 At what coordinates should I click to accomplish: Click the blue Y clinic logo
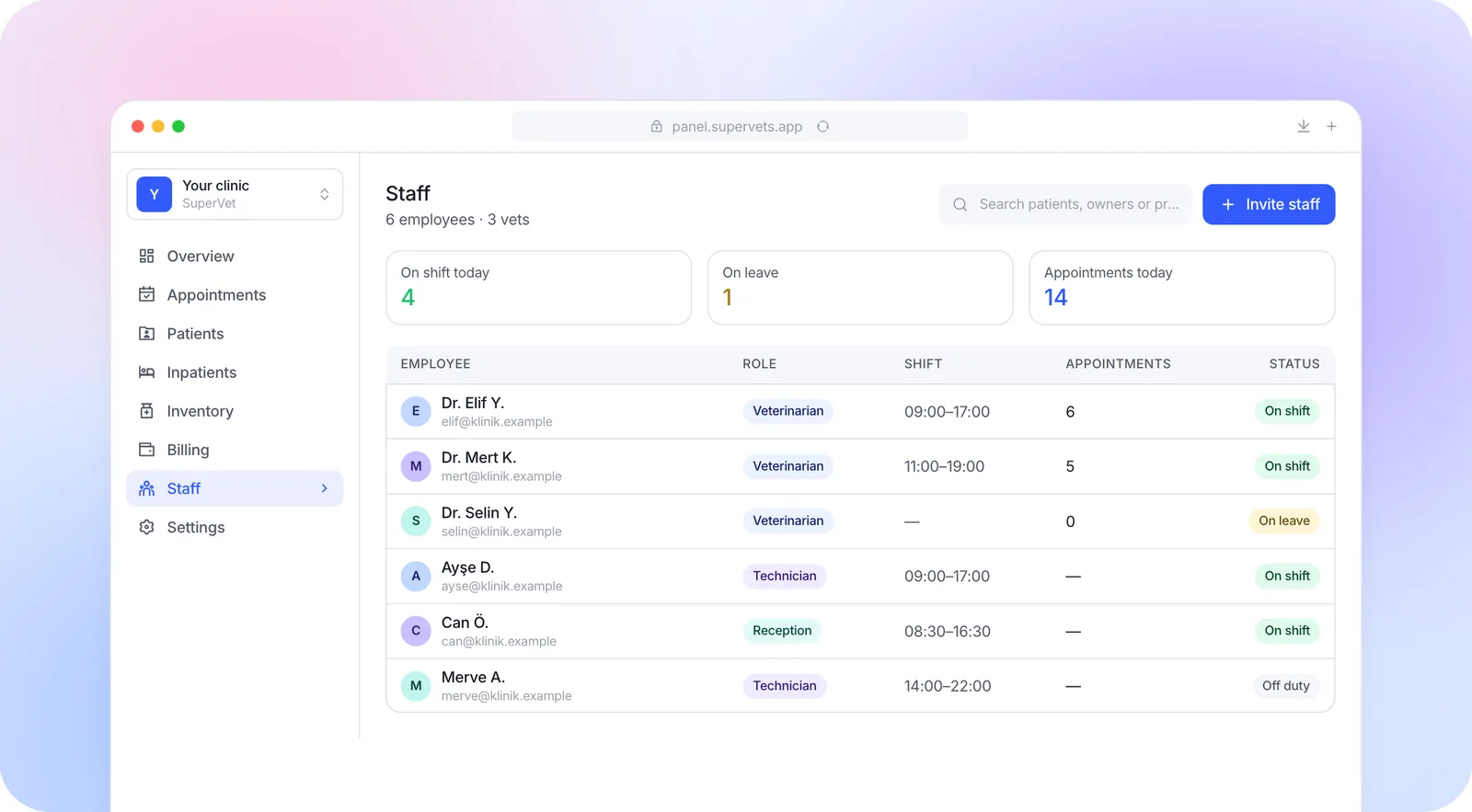[154, 194]
